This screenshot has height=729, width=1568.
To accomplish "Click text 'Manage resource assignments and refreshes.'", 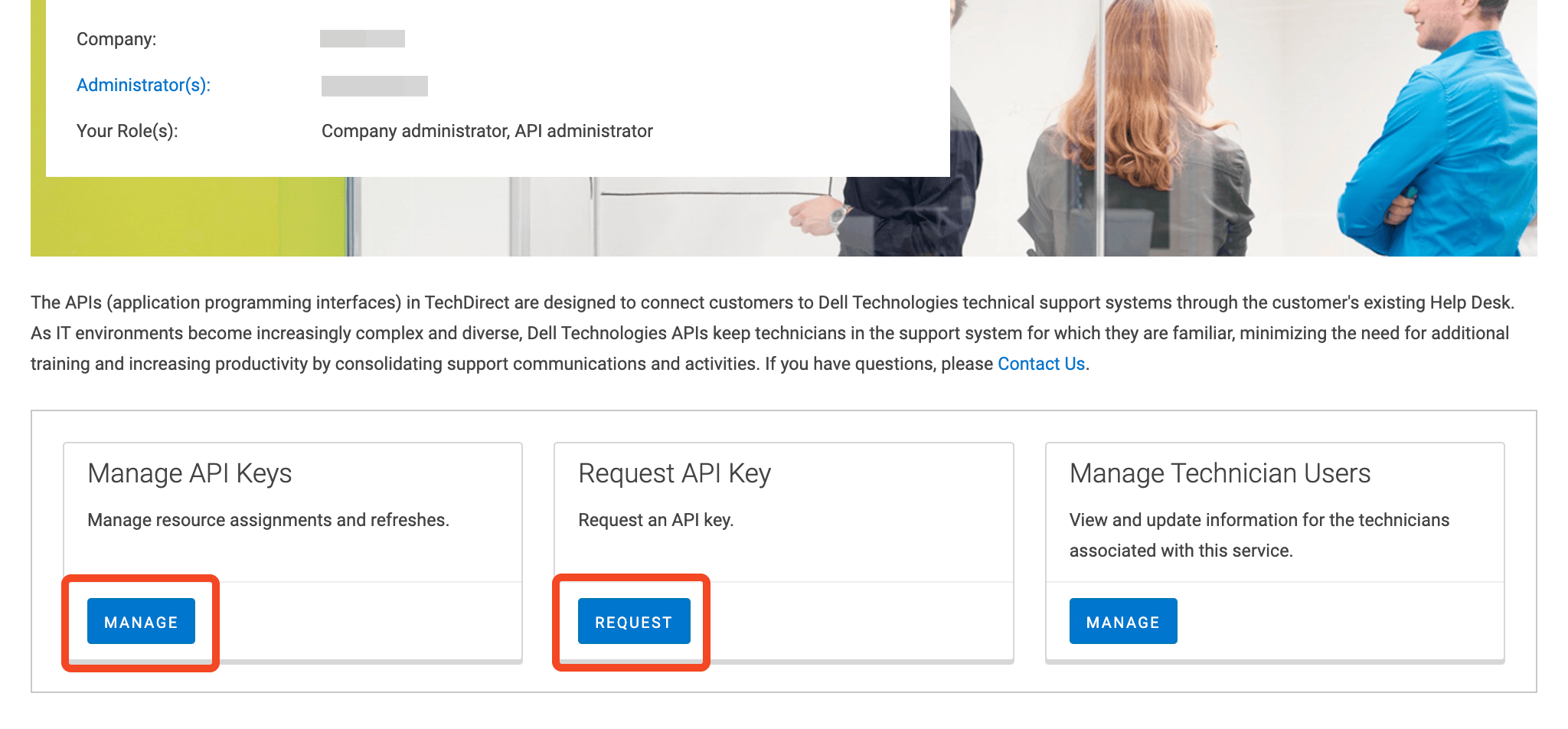I will pos(268,520).
